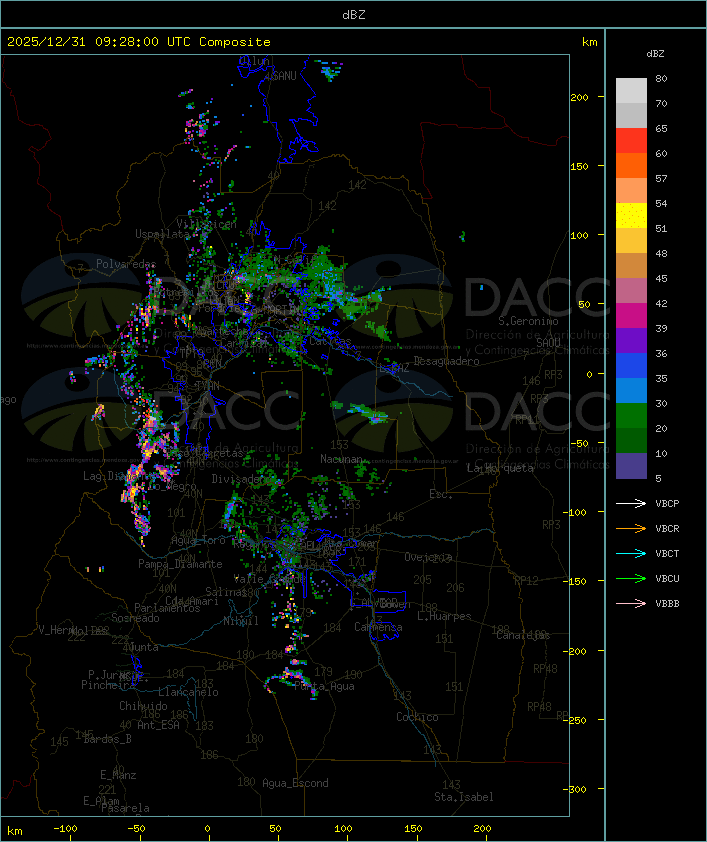Image resolution: width=707 pixels, height=842 pixels.
Task: Click the Agua_Escond map label
Action: pos(295,783)
